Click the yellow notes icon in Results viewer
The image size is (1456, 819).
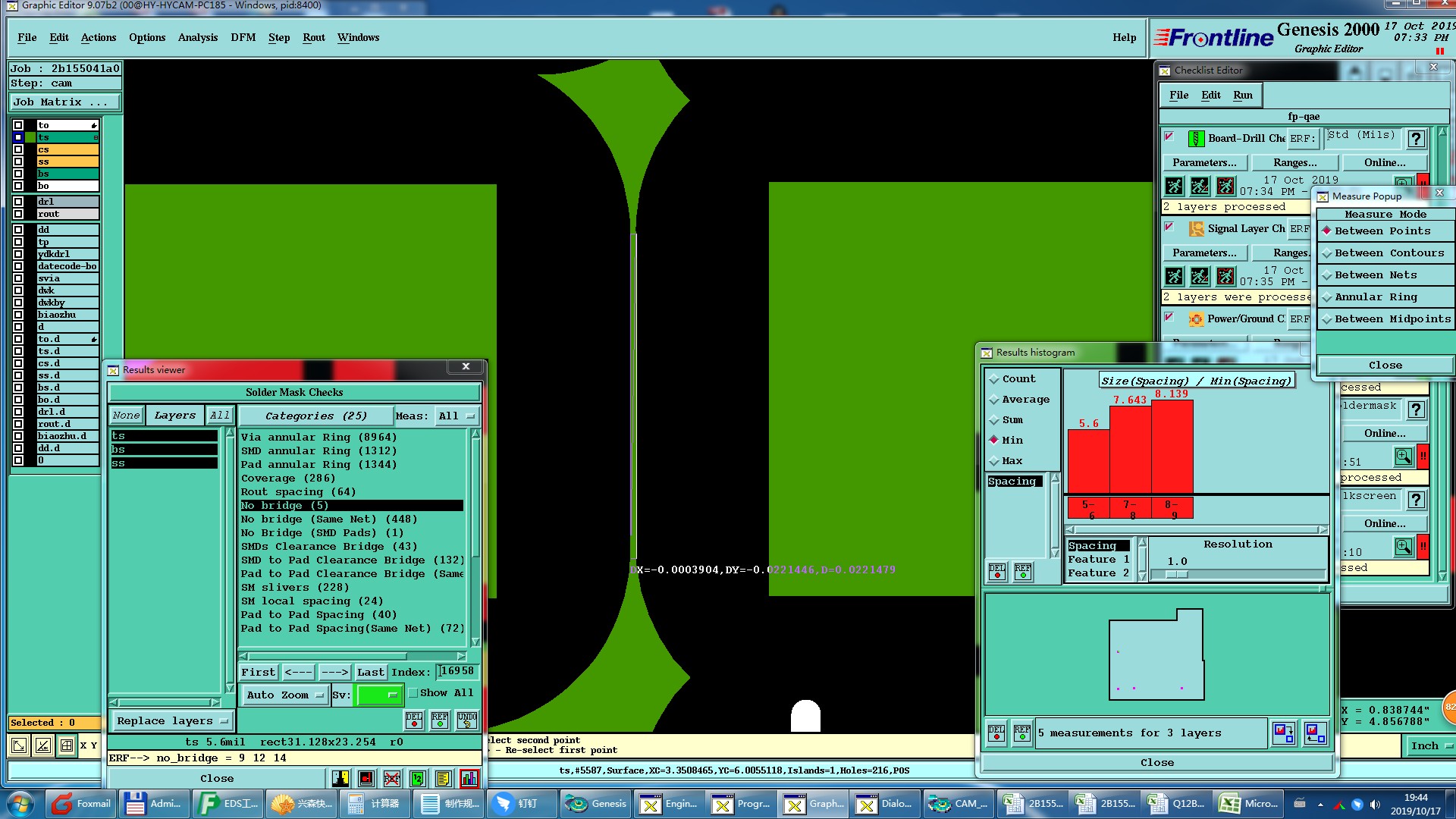click(443, 778)
